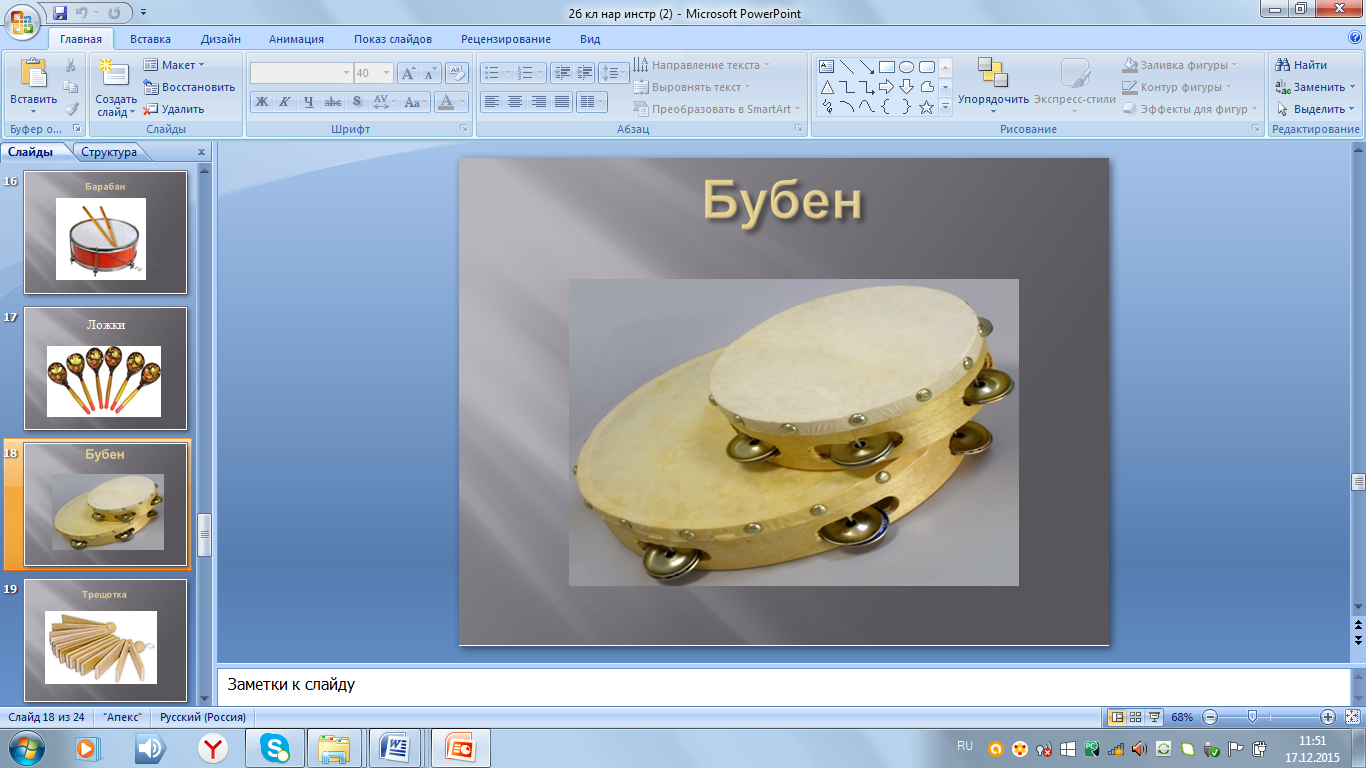Viewport: 1366px width, 768px height.
Task: Expand the shapes gallery more arrow
Action: [946, 108]
